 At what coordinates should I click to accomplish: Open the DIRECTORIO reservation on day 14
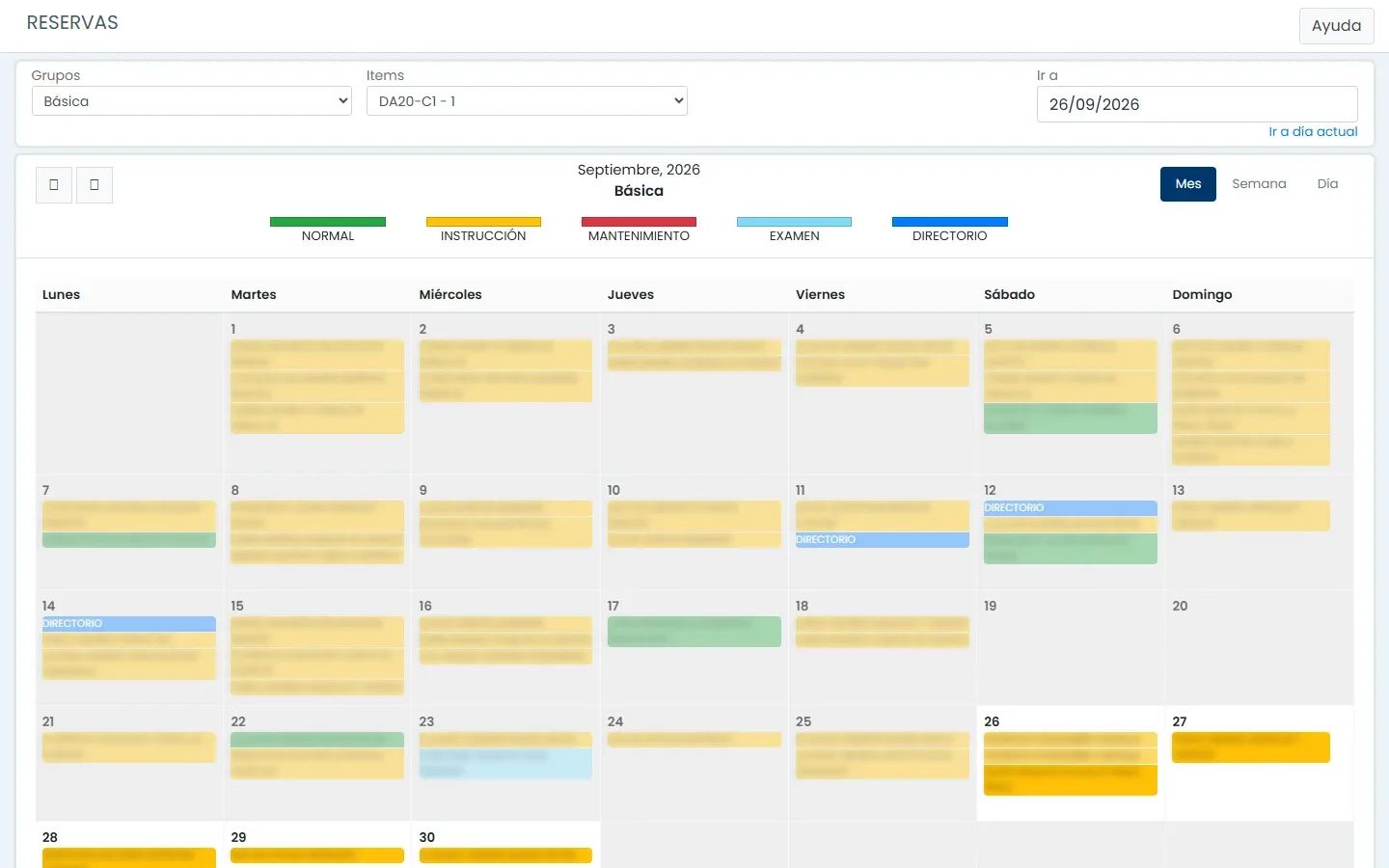(x=128, y=624)
